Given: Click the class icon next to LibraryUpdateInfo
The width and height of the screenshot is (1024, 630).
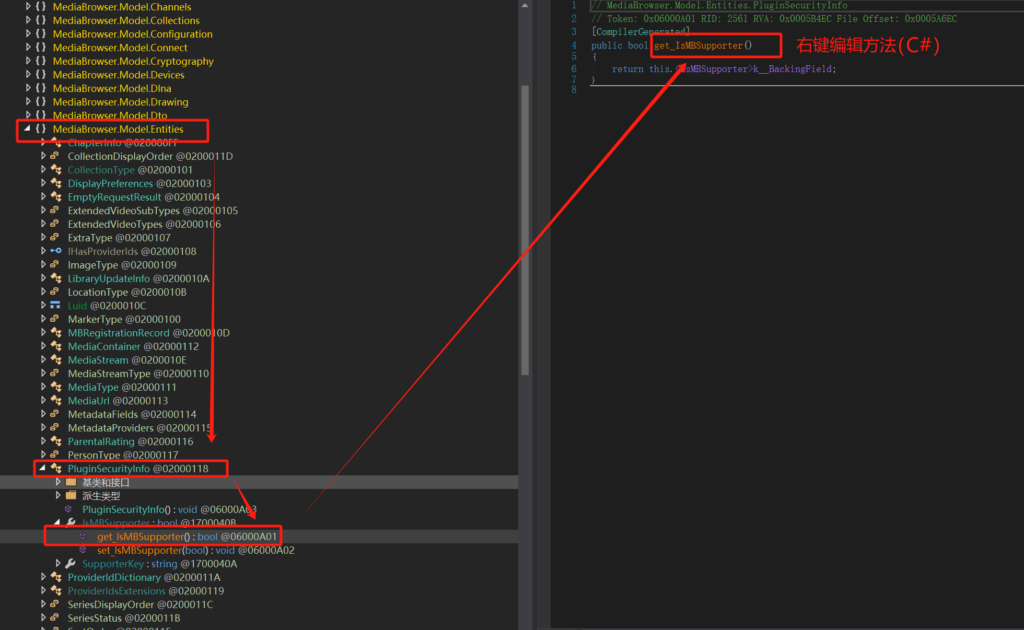Looking at the screenshot, I should click(56, 279).
